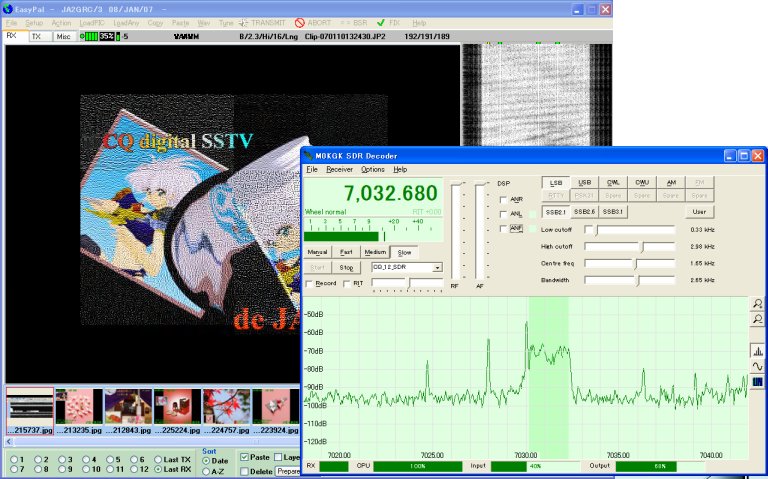
Task: Enable the ANL DSP checkbox
Action: point(503,214)
